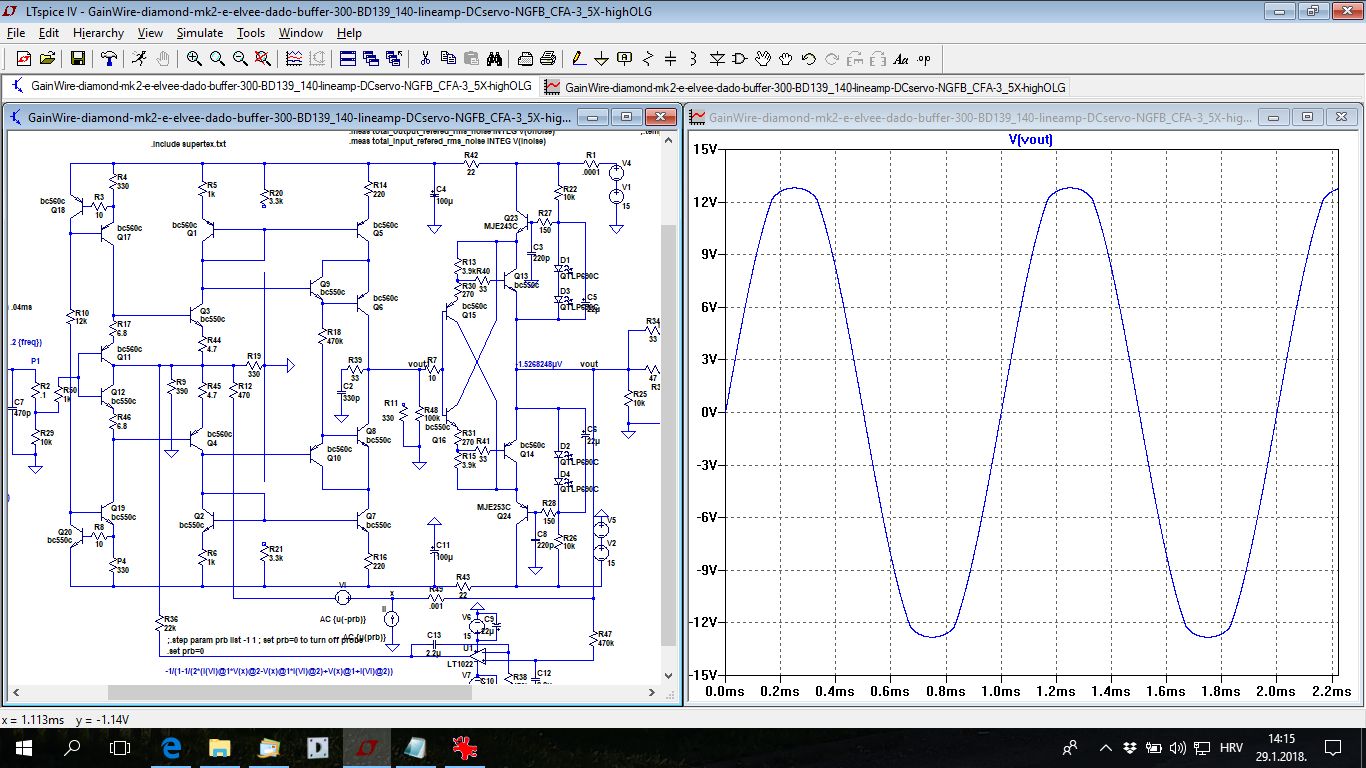The height and width of the screenshot is (768, 1366).
Task: Switch to the waveform plot document tab
Action: [x=806, y=87]
